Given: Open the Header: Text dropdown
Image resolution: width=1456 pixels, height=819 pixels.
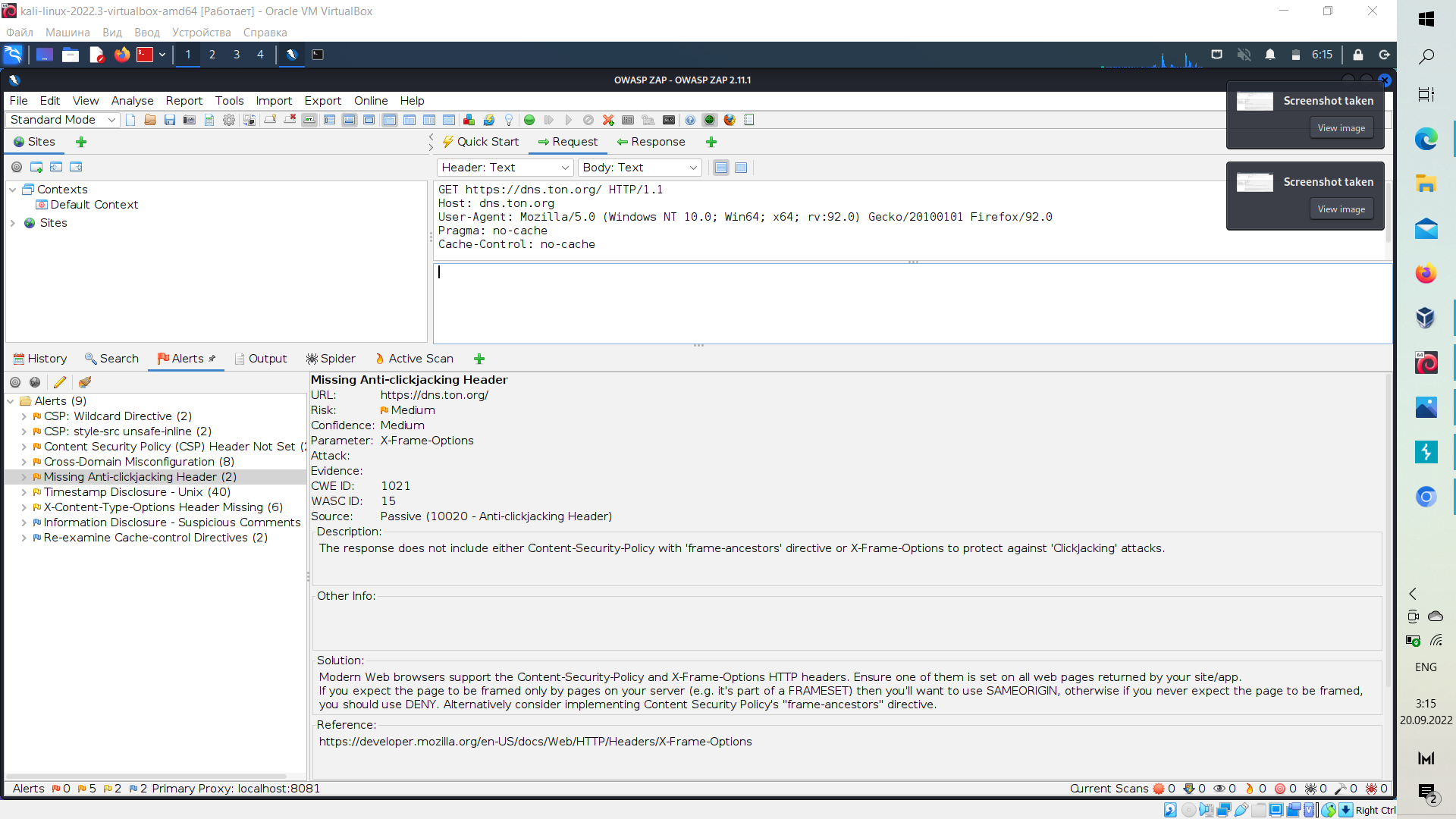Looking at the screenshot, I should point(504,168).
